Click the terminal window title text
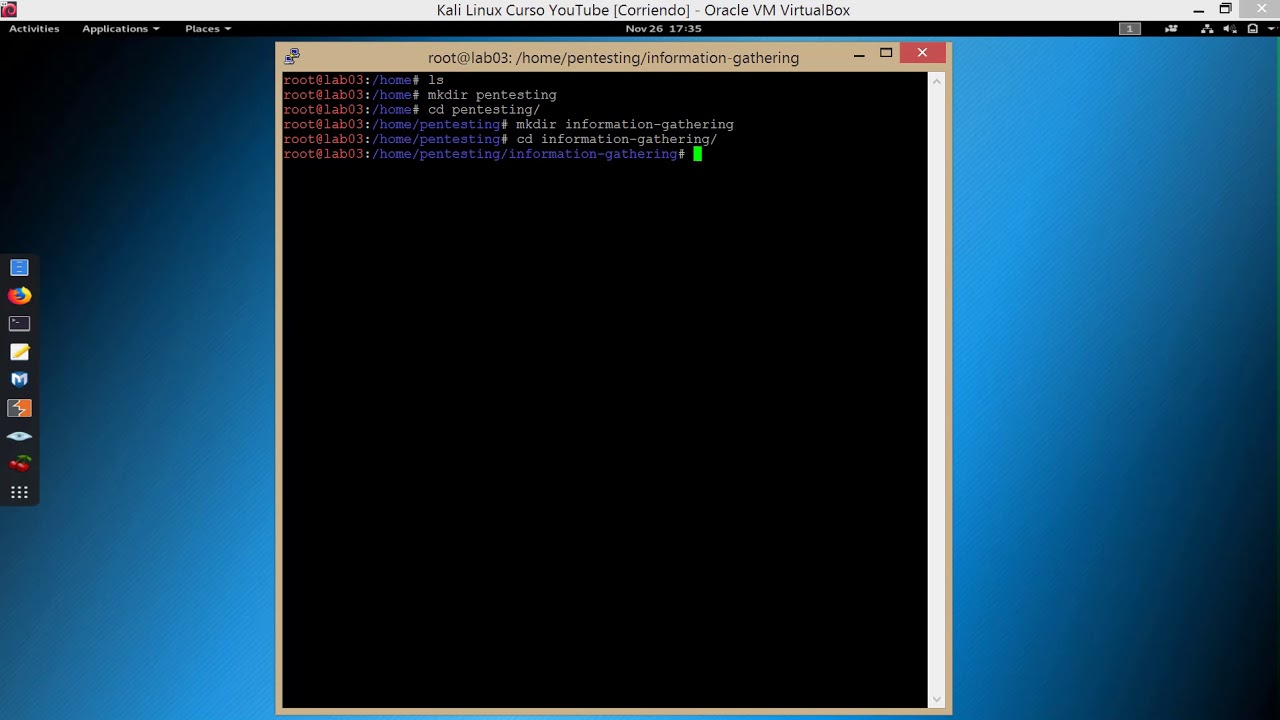The height and width of the screenshot is (720, 1280). [x=613, y=58]
